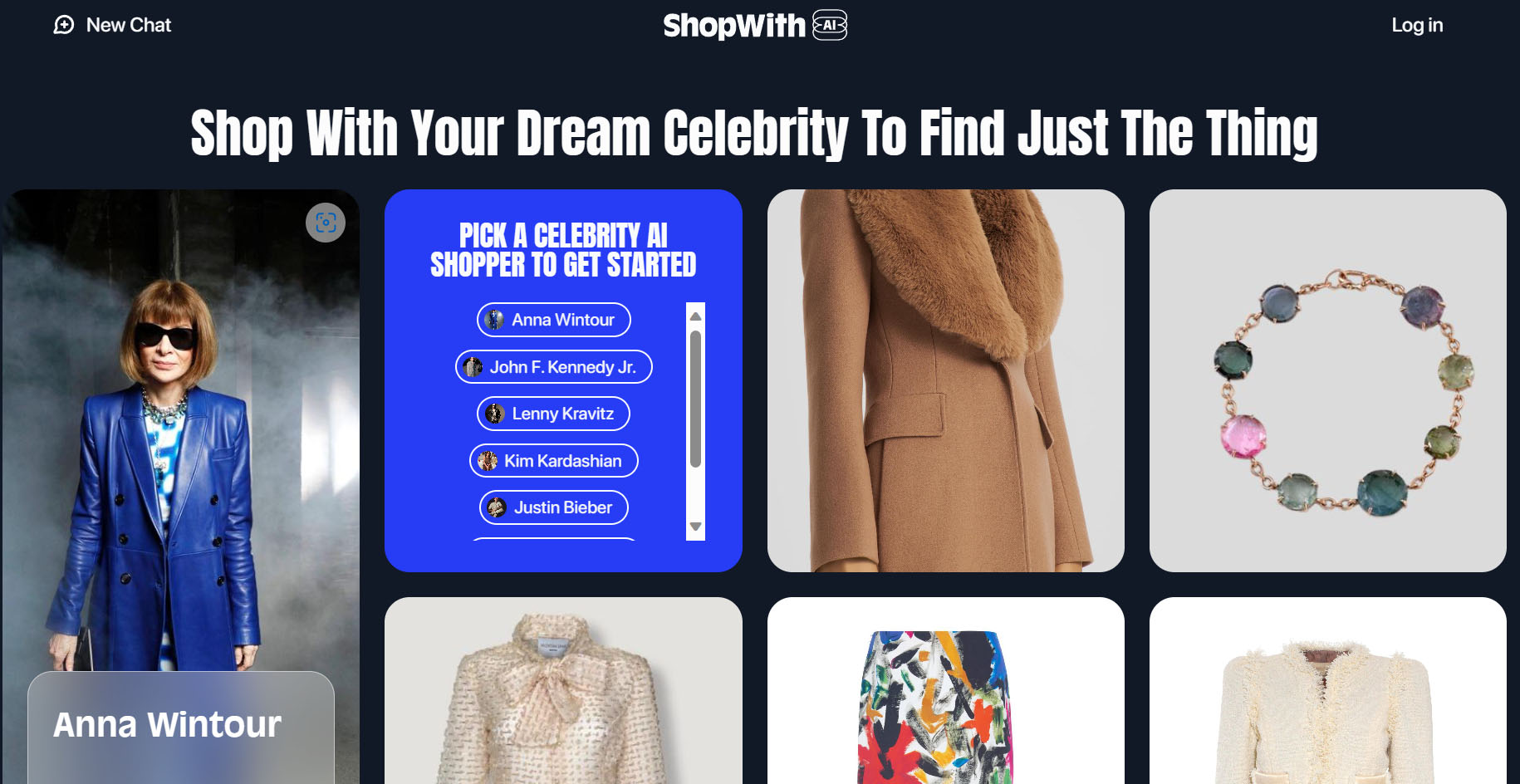Image resolution: width=1520 pixels, height=784 pixels.
Task: Open the cream bow blouse product
Action: (x=563, y=691)
